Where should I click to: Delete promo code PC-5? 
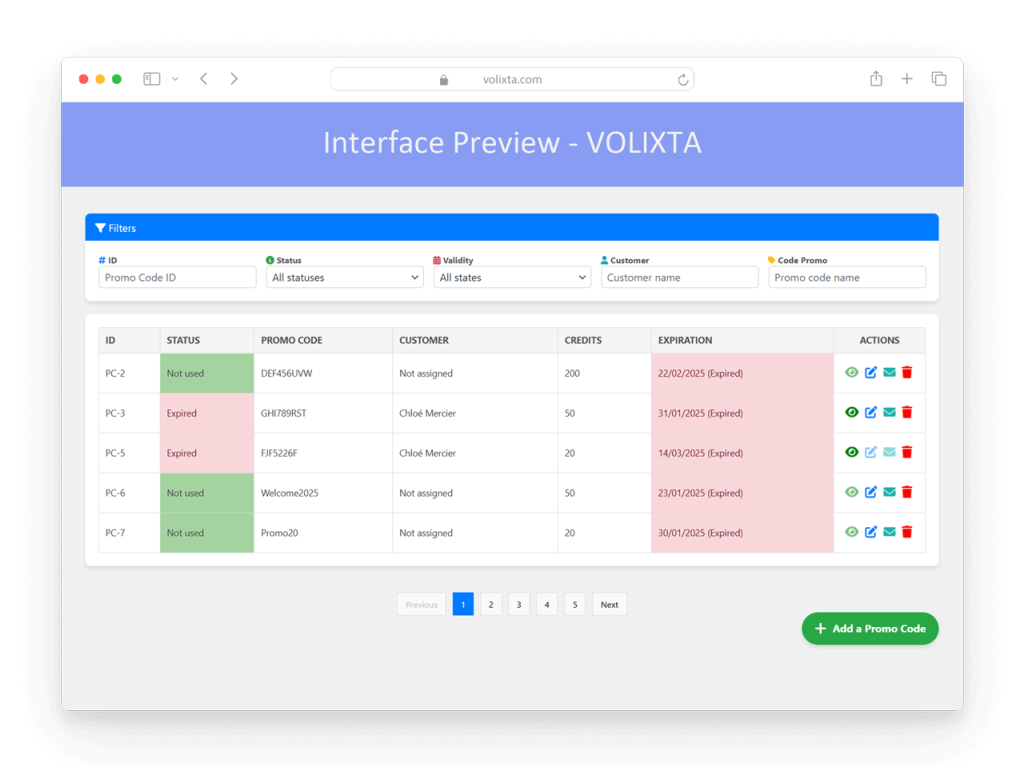(x=907, y=452)
